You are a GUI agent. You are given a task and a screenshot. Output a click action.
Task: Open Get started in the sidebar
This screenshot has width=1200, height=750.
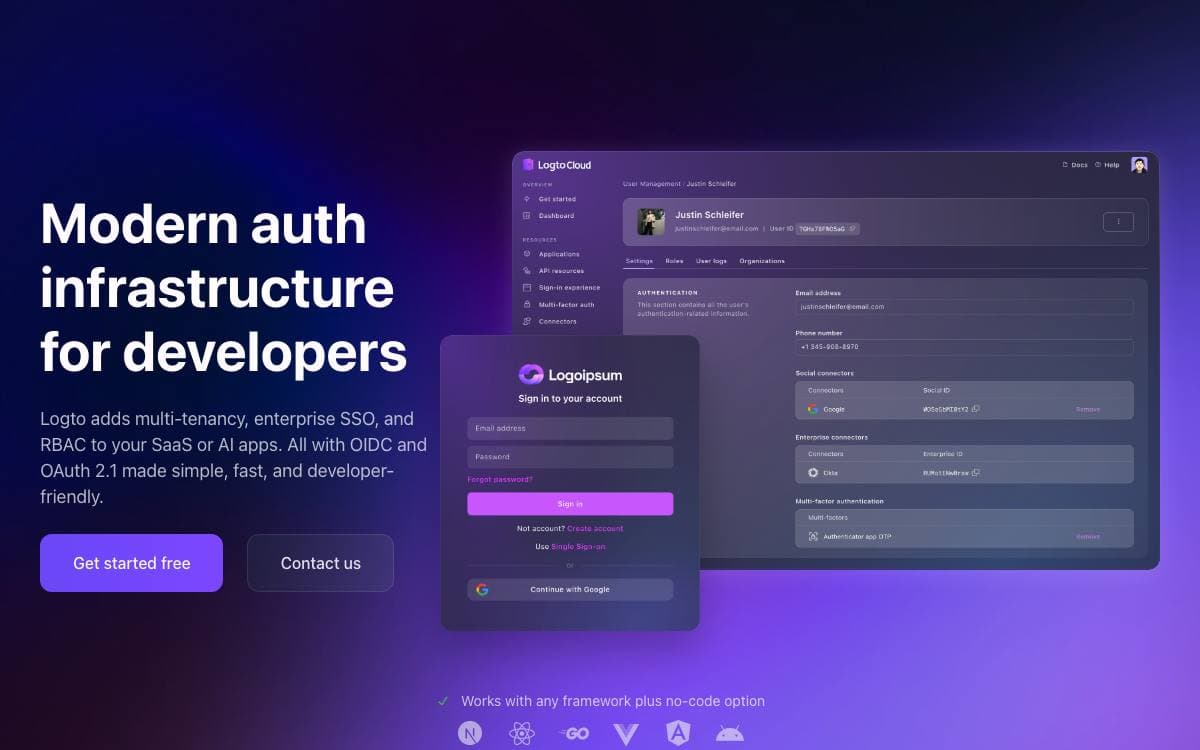pos(557,199)
